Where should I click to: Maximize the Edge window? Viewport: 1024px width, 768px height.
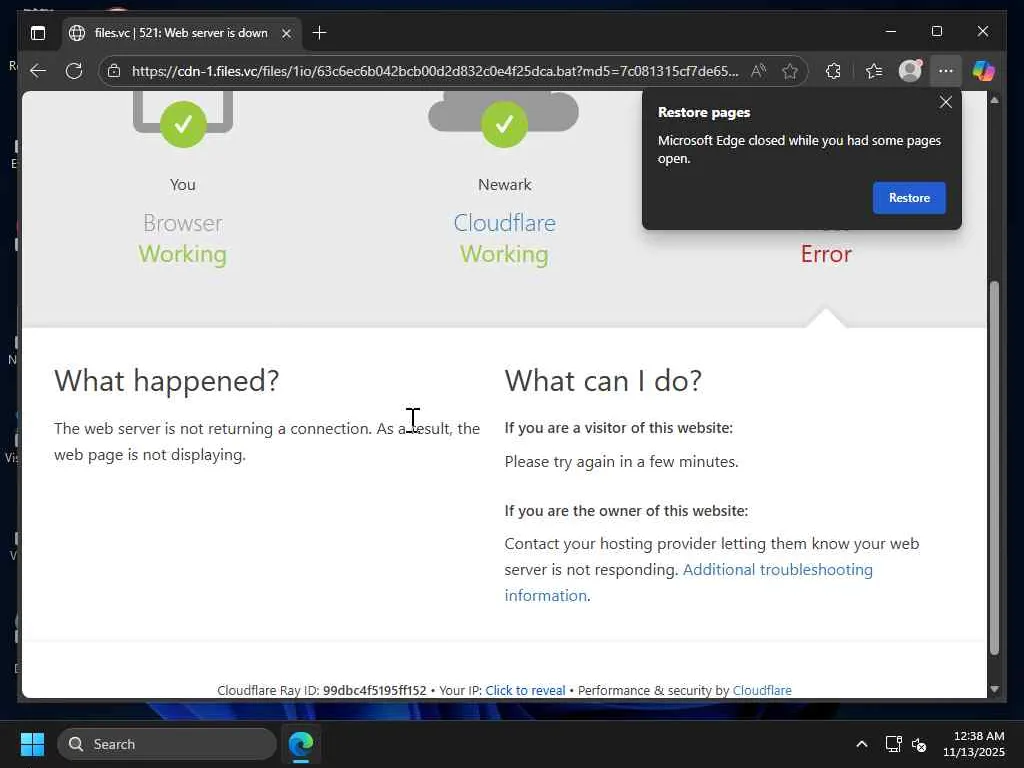[x=936, y=31]
